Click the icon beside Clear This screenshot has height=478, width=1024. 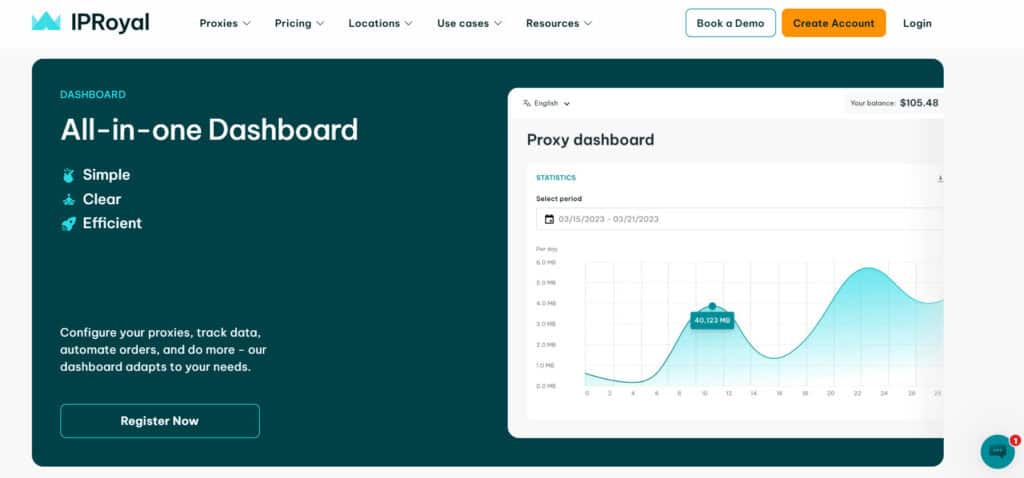coord(69,199)
